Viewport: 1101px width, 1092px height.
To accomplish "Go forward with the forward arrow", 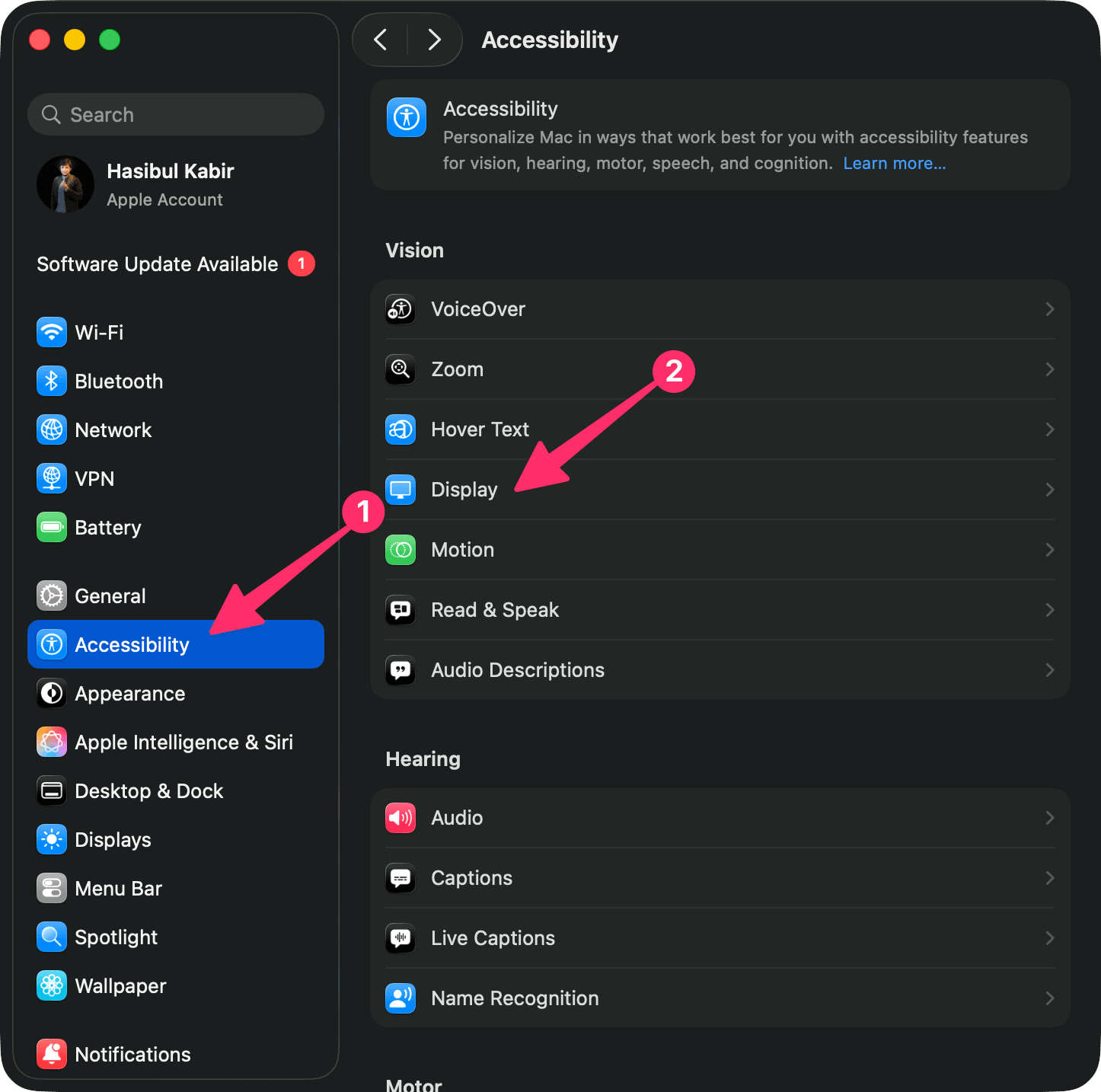I will pos(434,40).
